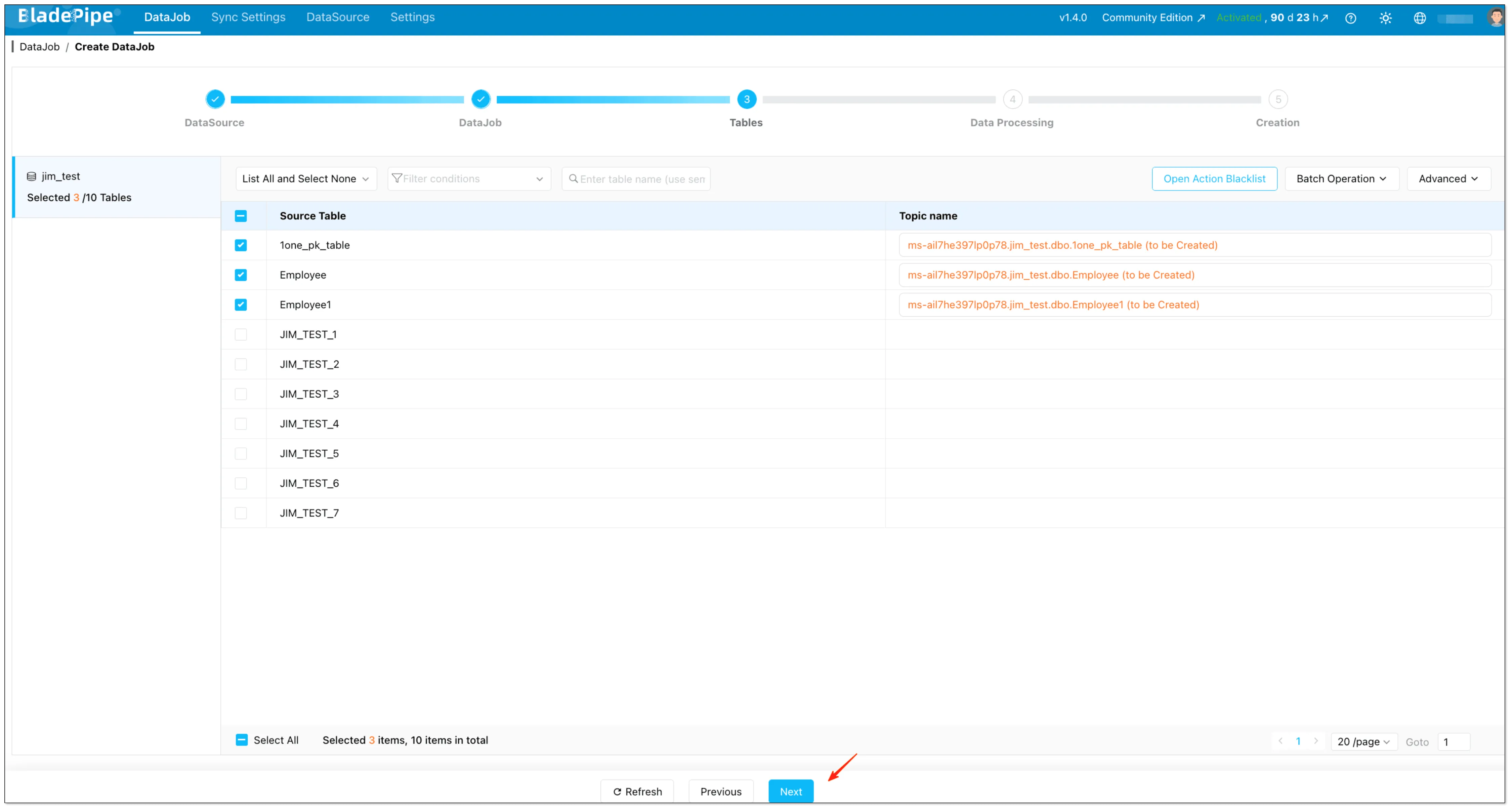Click the user avatar in the top right
Image resolution: width=1512 pixels, height=810 pixels.
[x=1496, y=17]
